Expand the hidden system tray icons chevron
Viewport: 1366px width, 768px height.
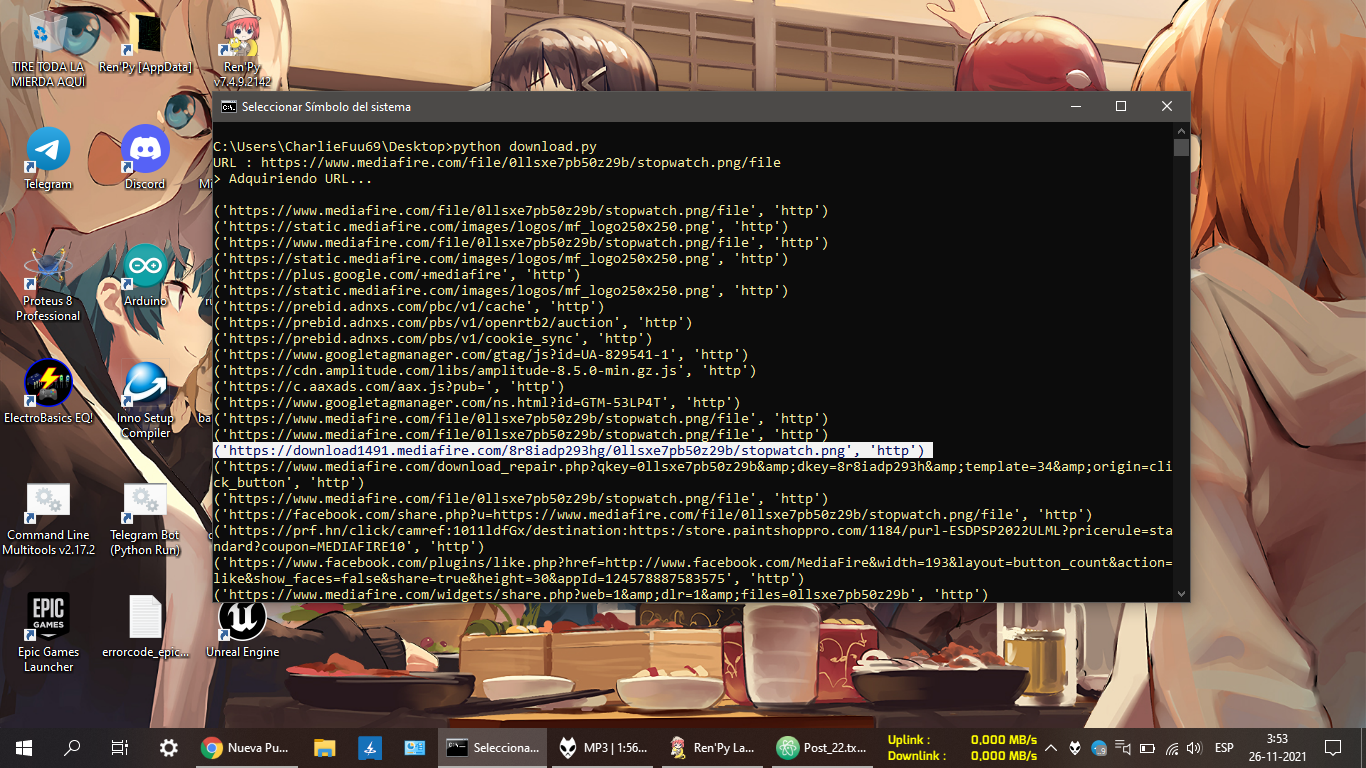tap(1051, 748)
